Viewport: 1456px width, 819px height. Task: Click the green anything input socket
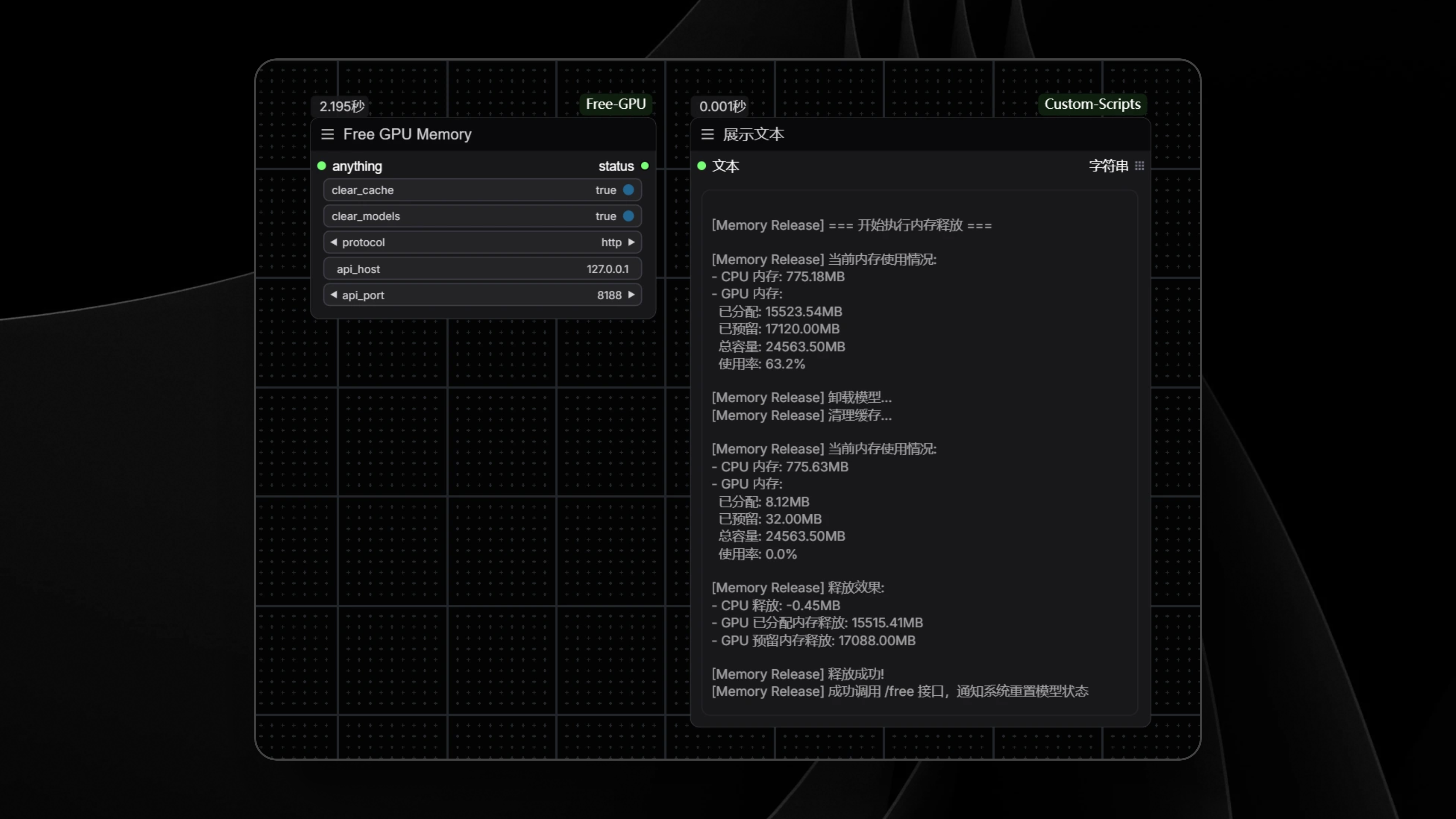(x=321, y=166)
